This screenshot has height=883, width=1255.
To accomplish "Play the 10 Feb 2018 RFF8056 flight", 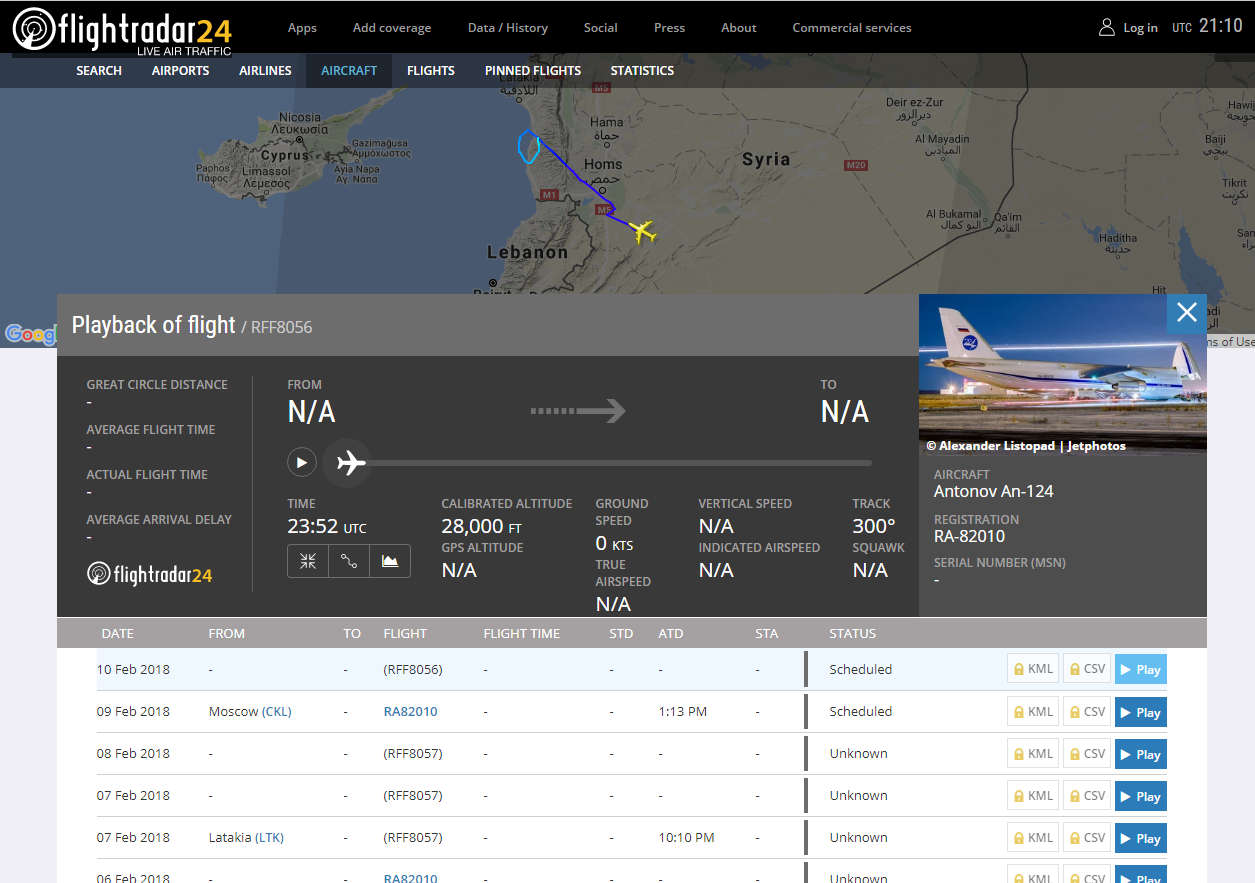I will [1141, 670].
